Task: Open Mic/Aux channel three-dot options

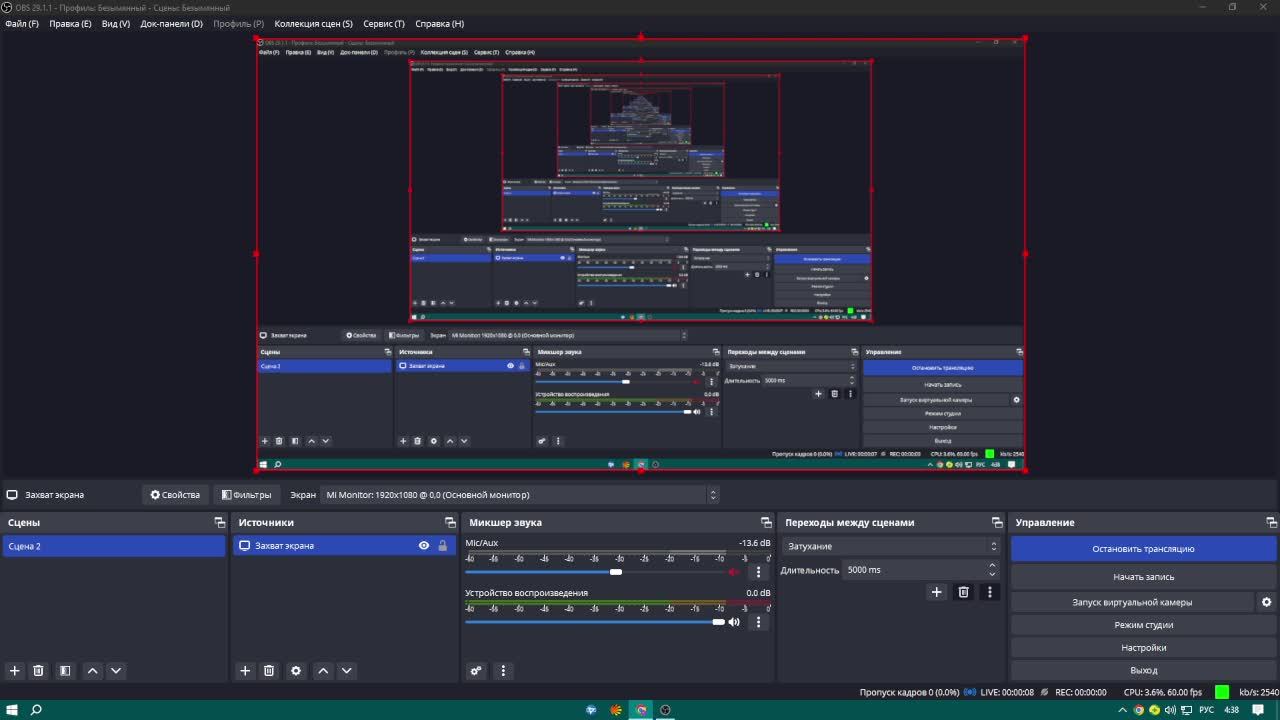Action: (758, 572)
